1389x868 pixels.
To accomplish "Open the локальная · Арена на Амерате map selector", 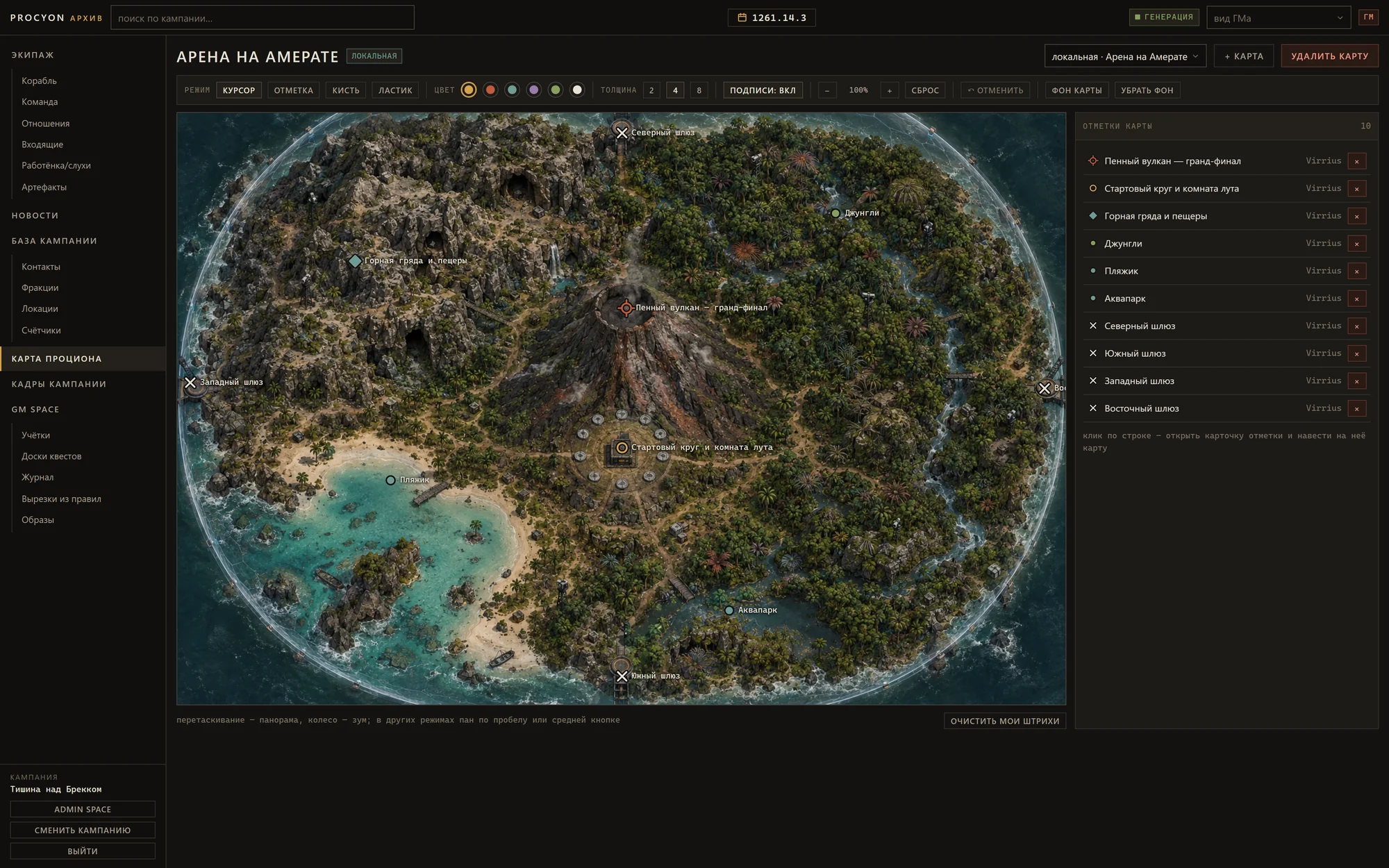I will click(x=1125, y=56).
